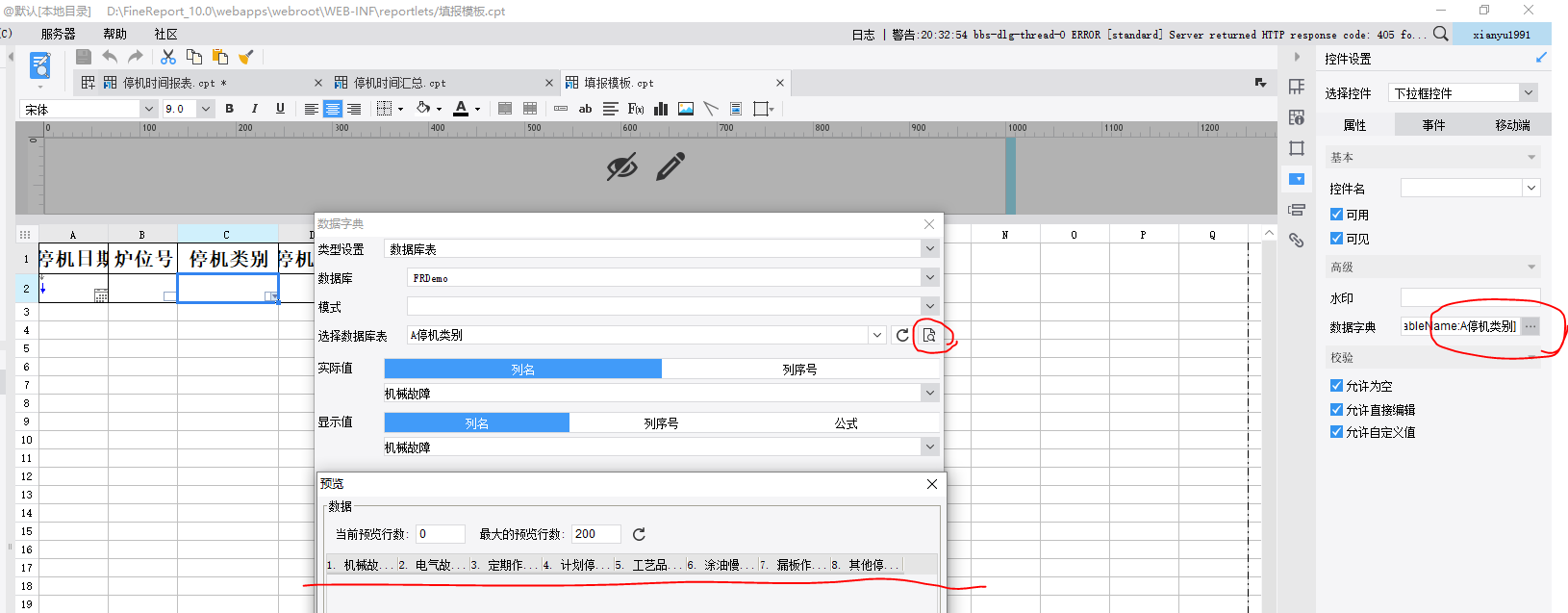Insert formula with F(x) icon
The width and height of the screenshot is (1568, 613).
coord(636,109)
